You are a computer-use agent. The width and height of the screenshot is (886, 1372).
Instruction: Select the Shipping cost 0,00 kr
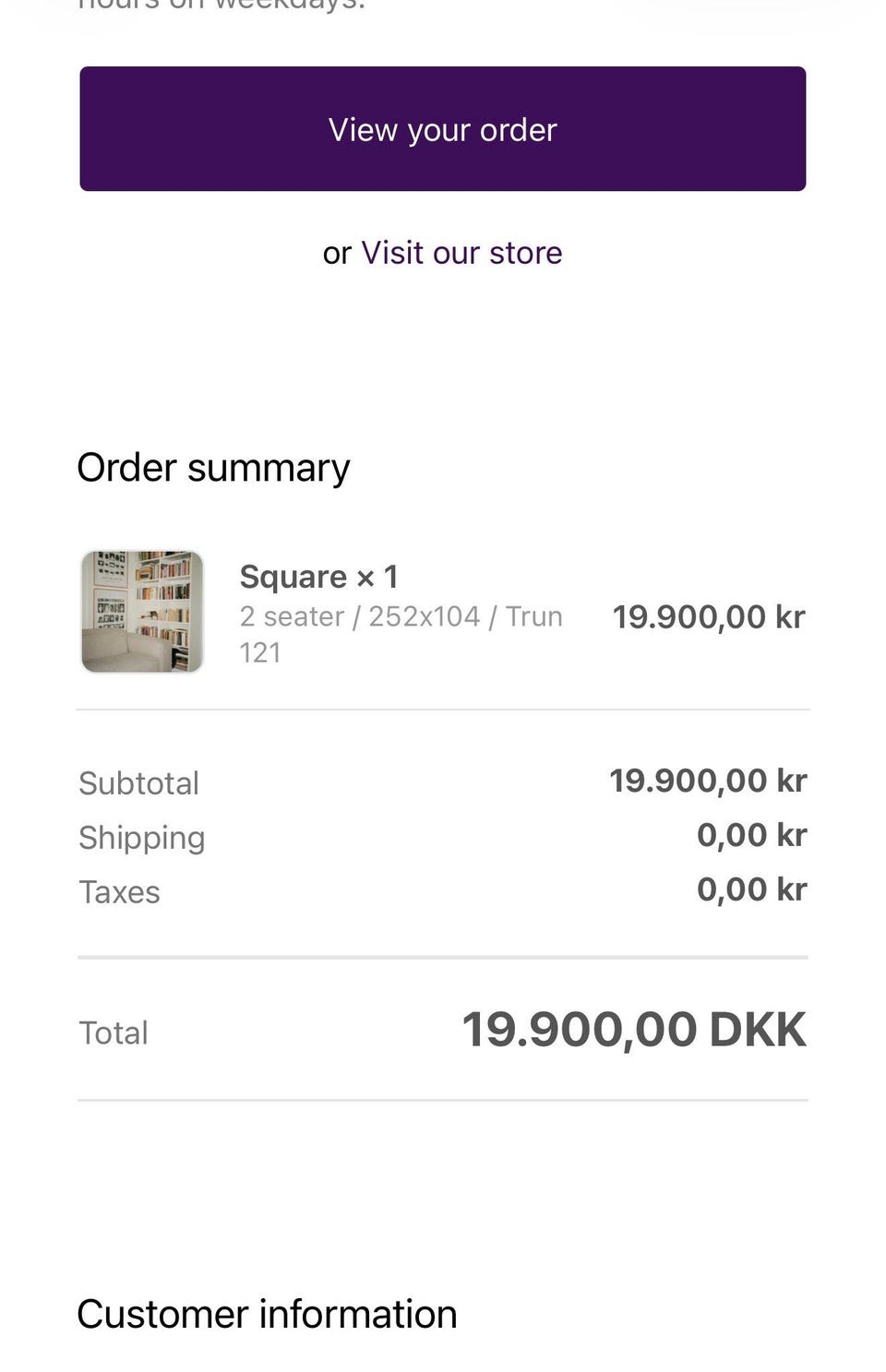pyautogui.click(x=751, y=835)
